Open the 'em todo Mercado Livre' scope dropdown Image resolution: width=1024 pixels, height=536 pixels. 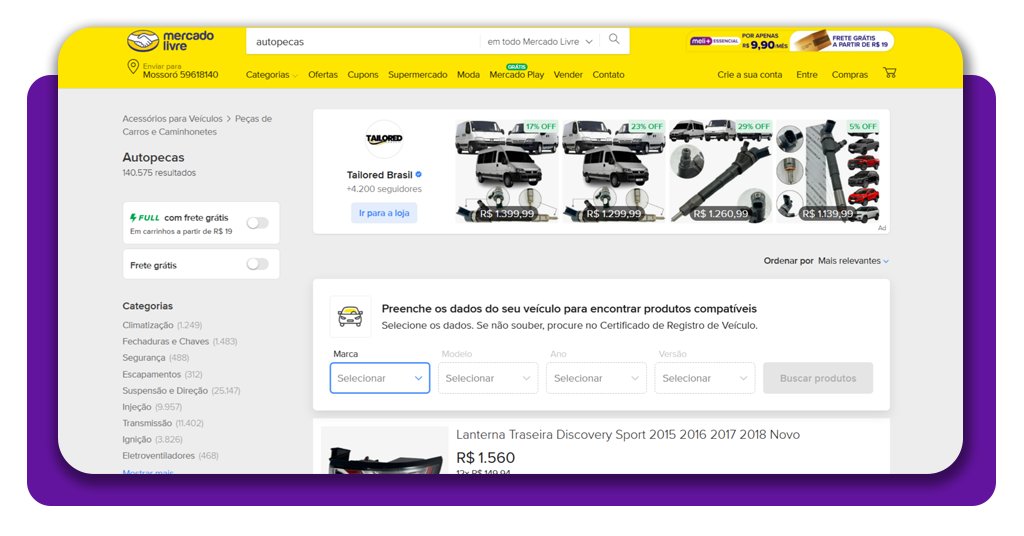pos(539,41)
